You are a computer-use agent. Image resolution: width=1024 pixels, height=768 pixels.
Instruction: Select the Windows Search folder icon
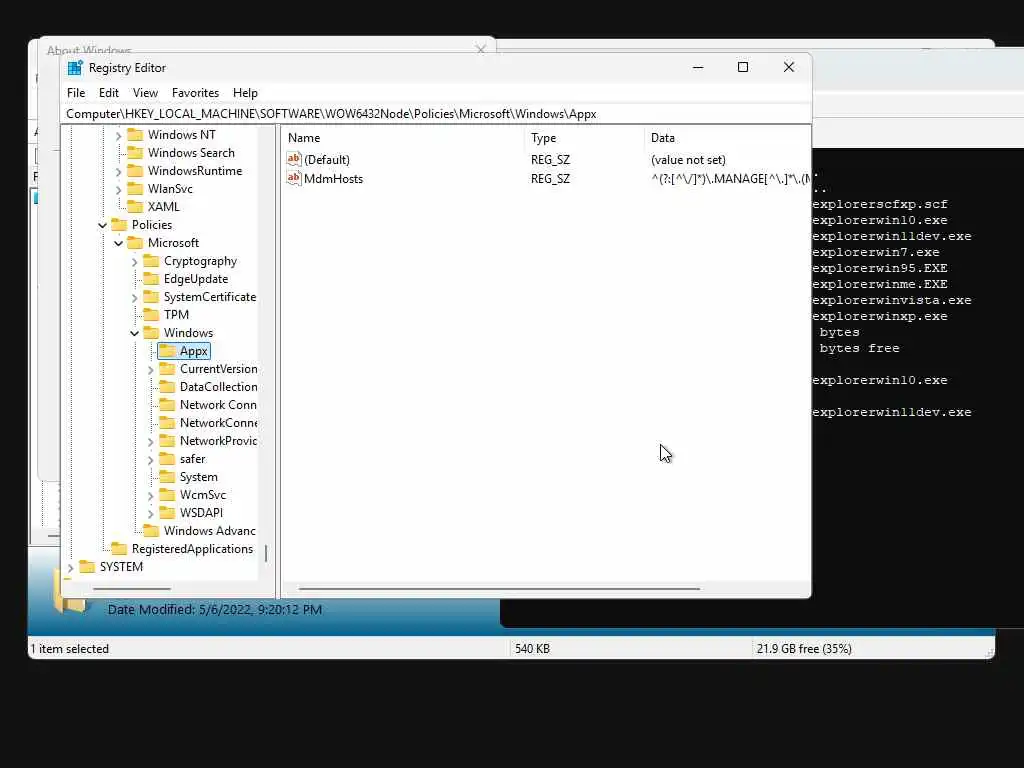click(x=135, y=153)
